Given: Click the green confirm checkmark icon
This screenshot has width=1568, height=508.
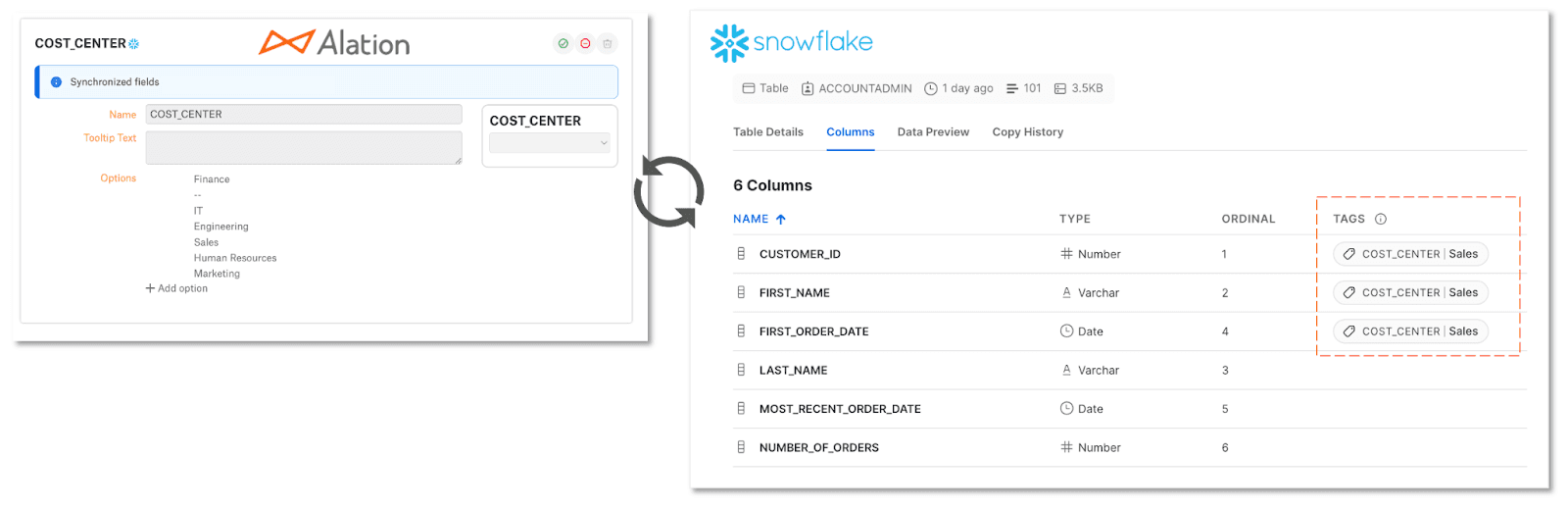Looking at the screenshot, I should (x=563, y=43).
